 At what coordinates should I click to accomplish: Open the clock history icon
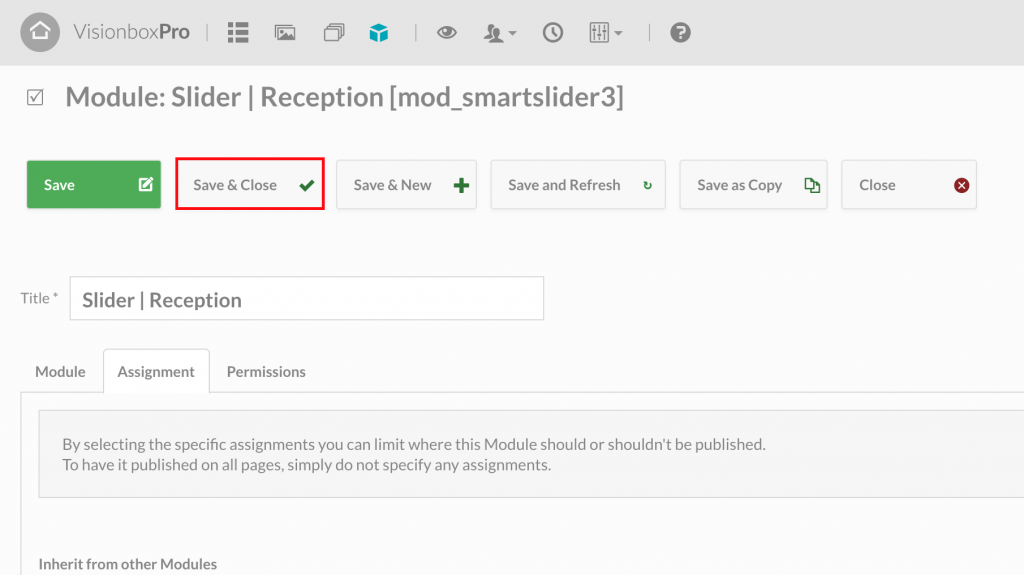[552, 32]
